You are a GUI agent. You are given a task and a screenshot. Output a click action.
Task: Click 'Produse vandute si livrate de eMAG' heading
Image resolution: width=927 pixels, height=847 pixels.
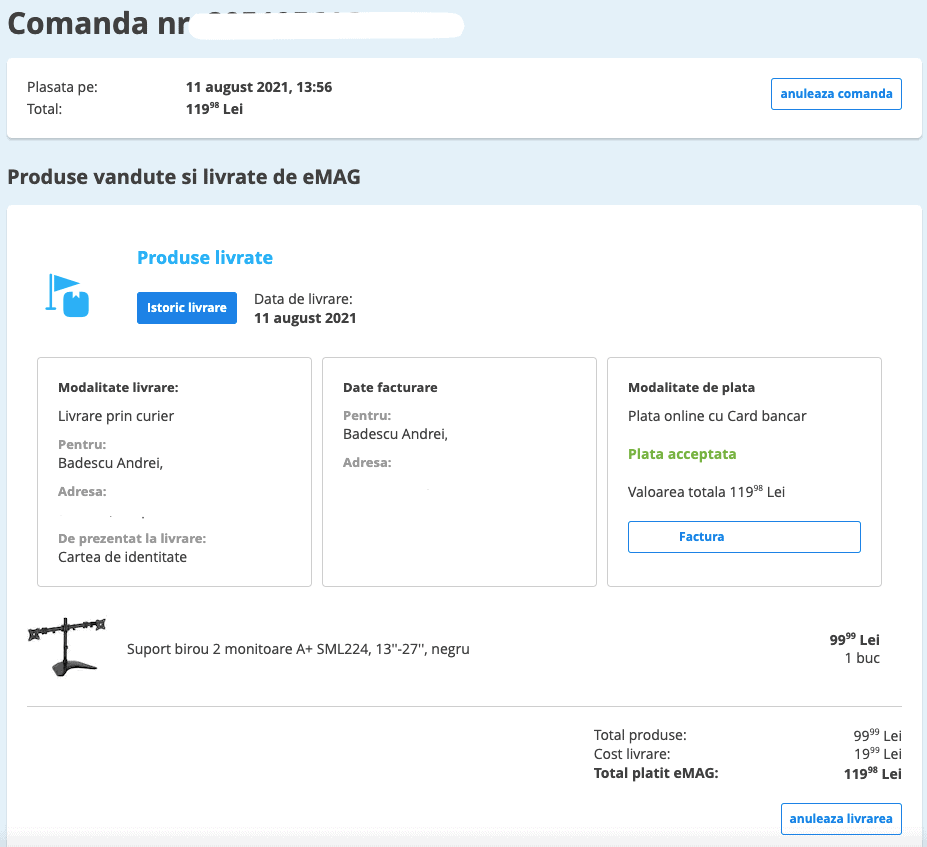[x=184, y=178]
